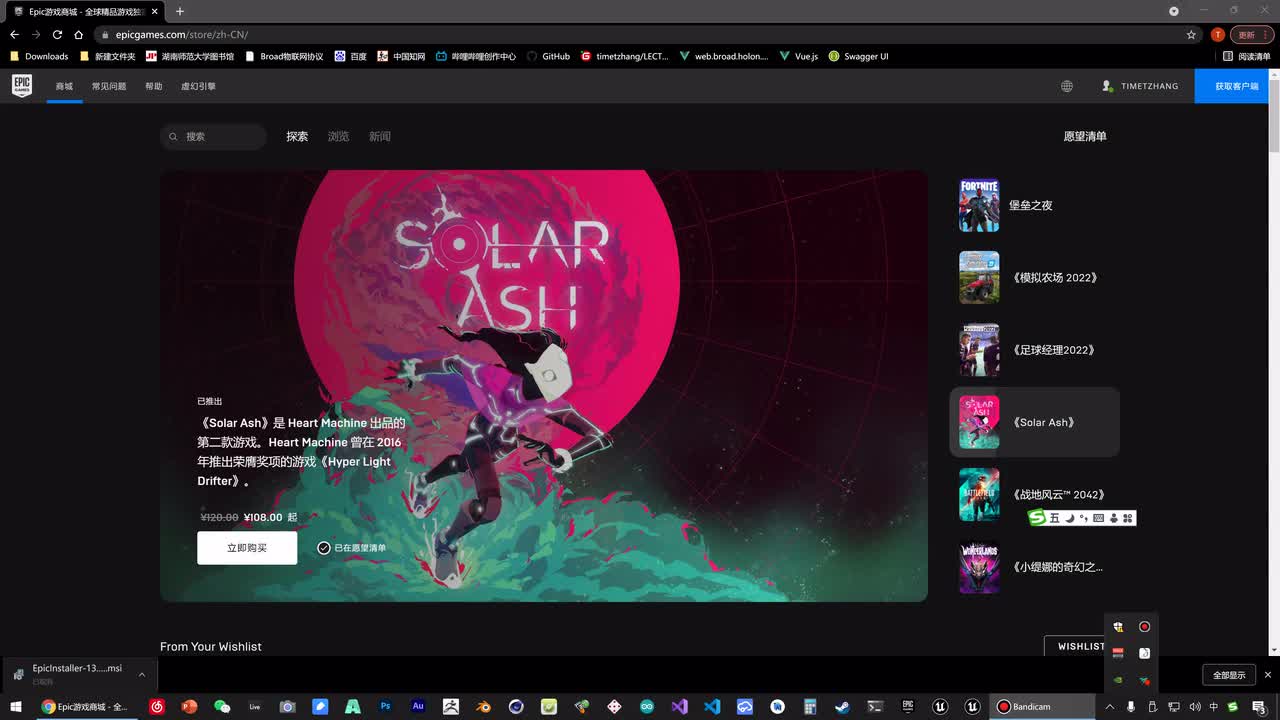Select 足球经理2022 in the carousel list

click(x=1034, y=350)
